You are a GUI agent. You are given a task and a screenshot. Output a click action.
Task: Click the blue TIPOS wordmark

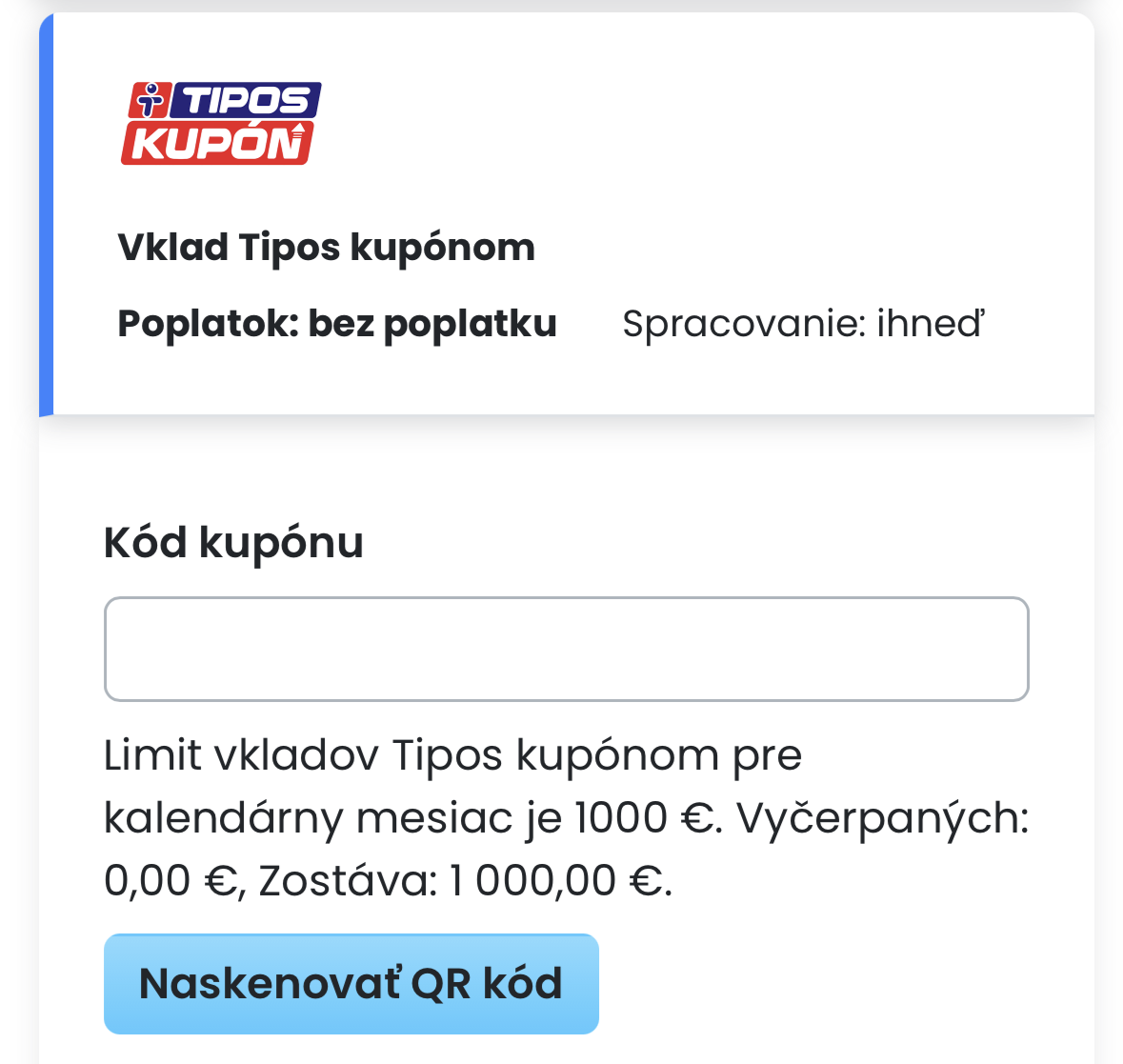click(x=245, y=100)
